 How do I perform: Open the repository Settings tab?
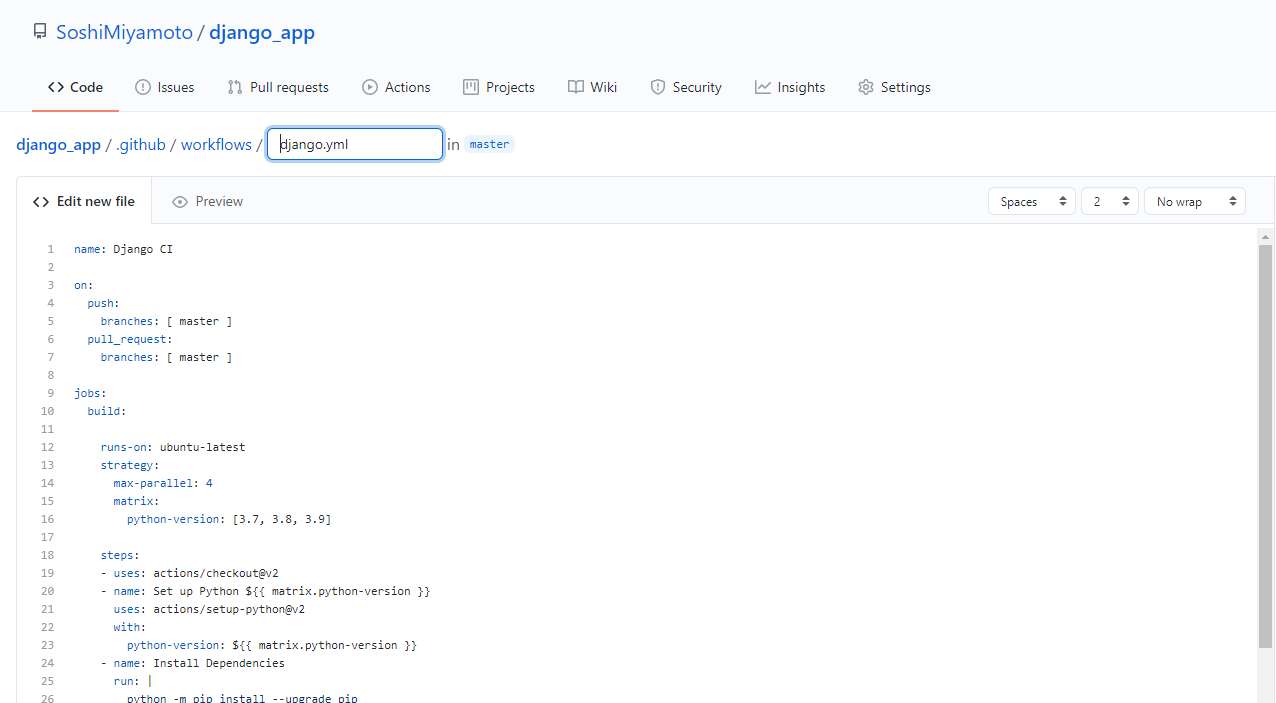pyautogui.click(x=894, y=87)
